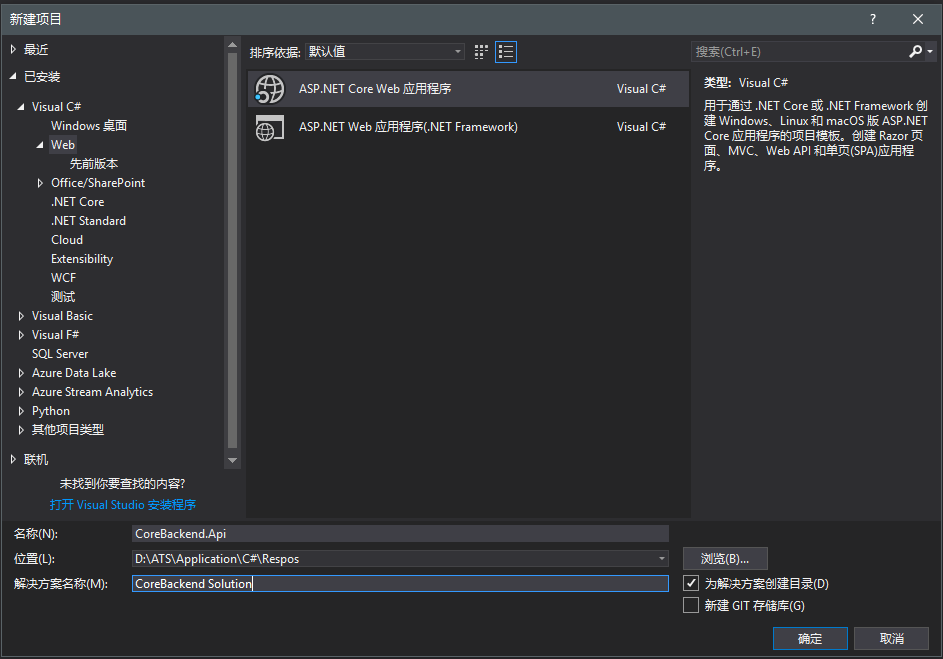
Task: Select the WCF category
Action: pyautogui.click(x=63, y=278)
